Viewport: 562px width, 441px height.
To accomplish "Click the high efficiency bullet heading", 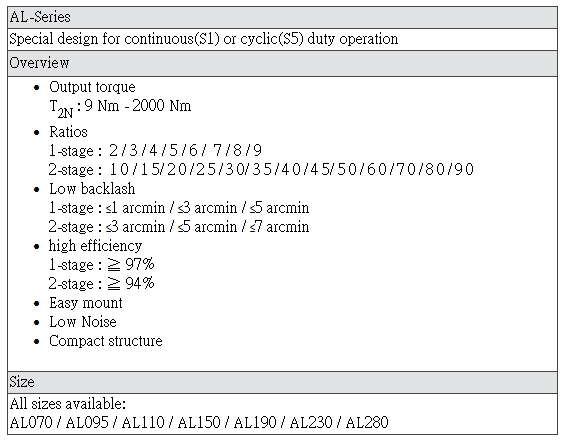I will (x=95, y=246).
